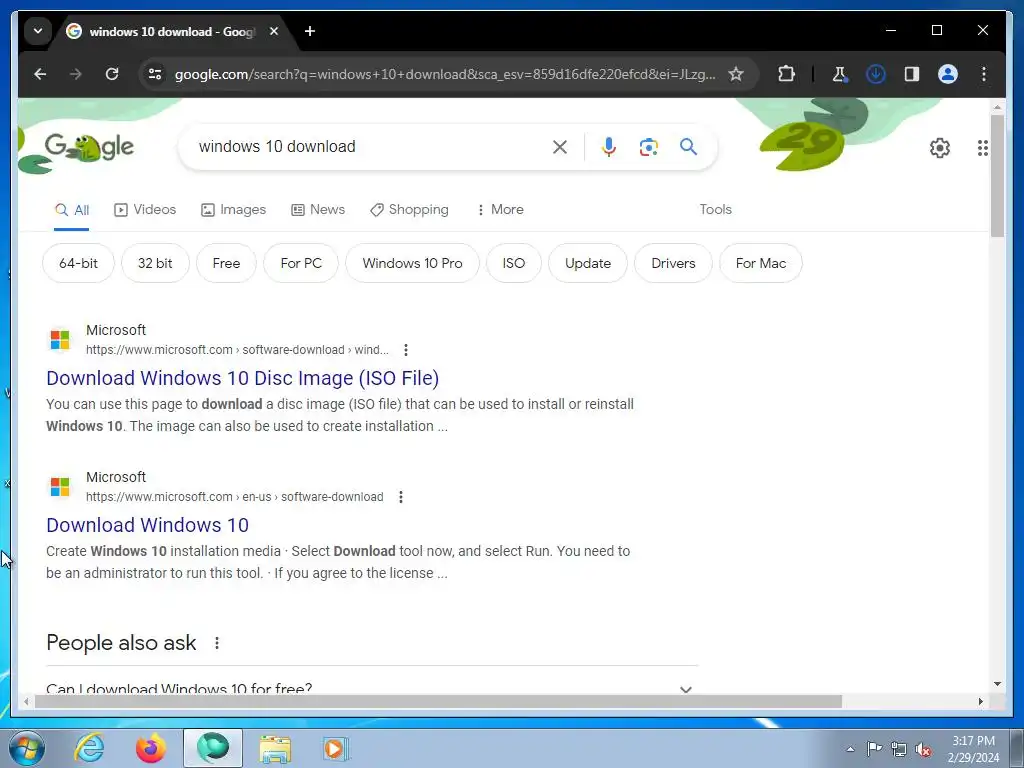
Task: Open the Extensions puzzle icon
Action: coord(786,74)
